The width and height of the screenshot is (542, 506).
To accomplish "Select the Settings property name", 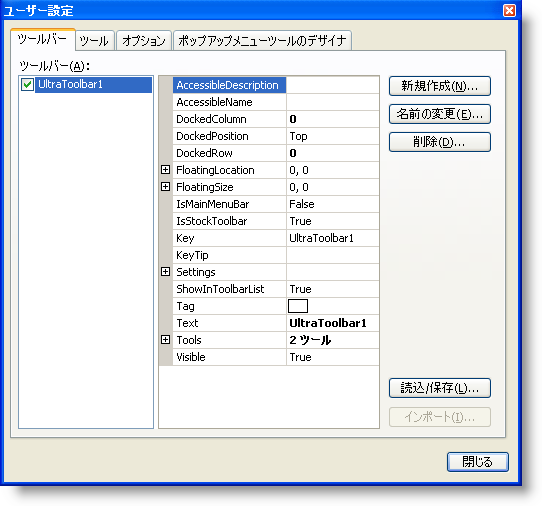I will (x=229, y=272).
